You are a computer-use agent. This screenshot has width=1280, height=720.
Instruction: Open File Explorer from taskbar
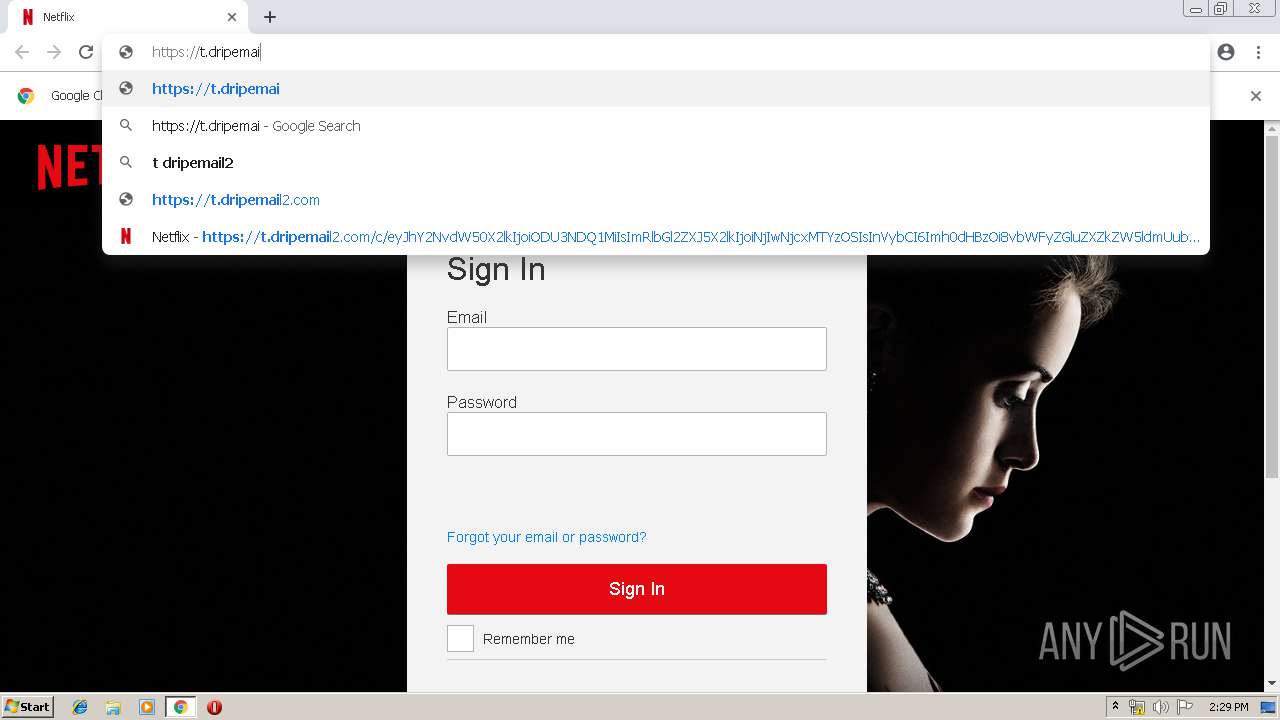(x=113, y=707)
